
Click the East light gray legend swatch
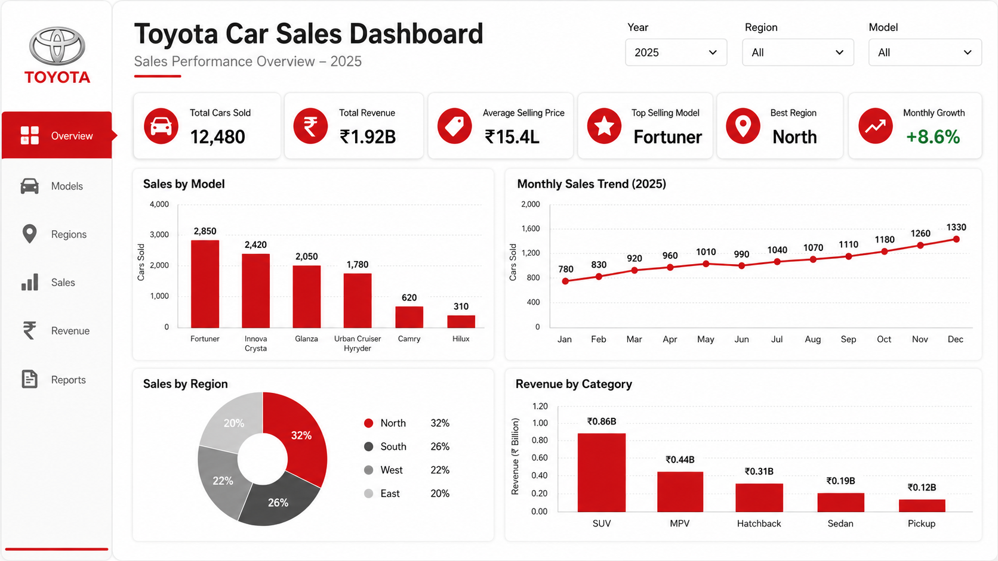tap(368, 494)
